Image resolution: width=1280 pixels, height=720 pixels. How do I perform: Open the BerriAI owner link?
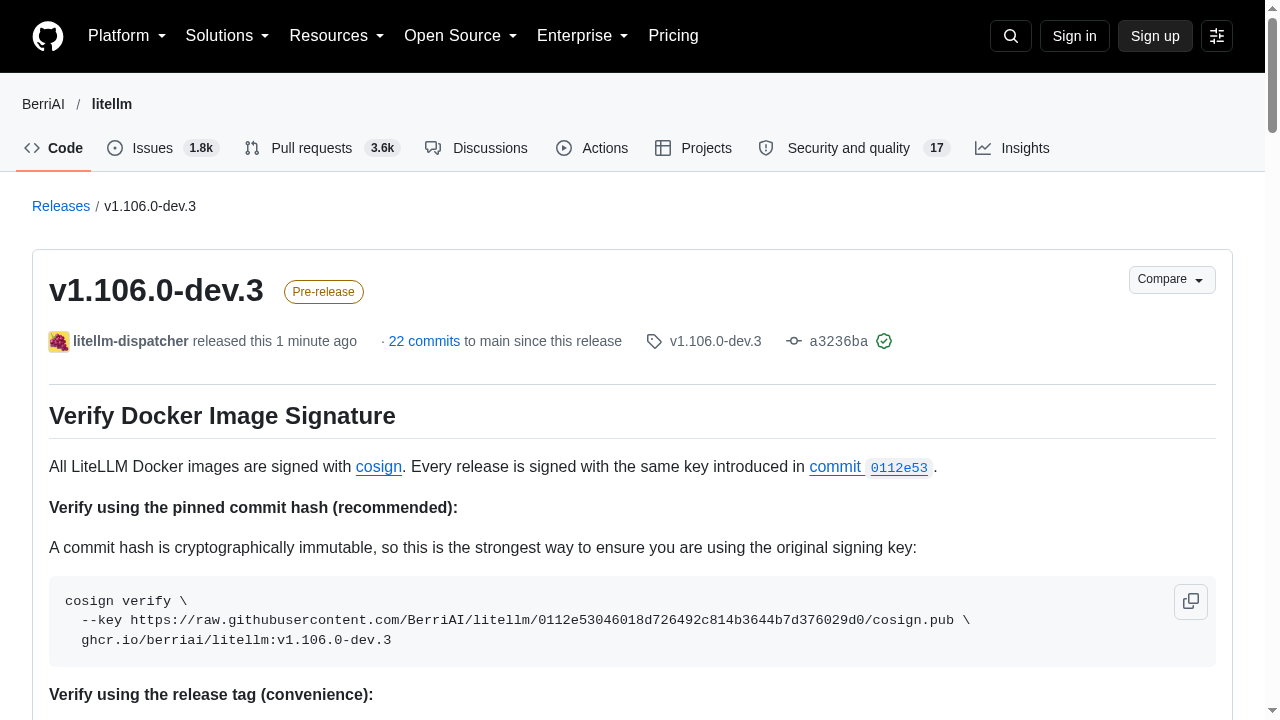pyautogui.click(x=43, y=104)
